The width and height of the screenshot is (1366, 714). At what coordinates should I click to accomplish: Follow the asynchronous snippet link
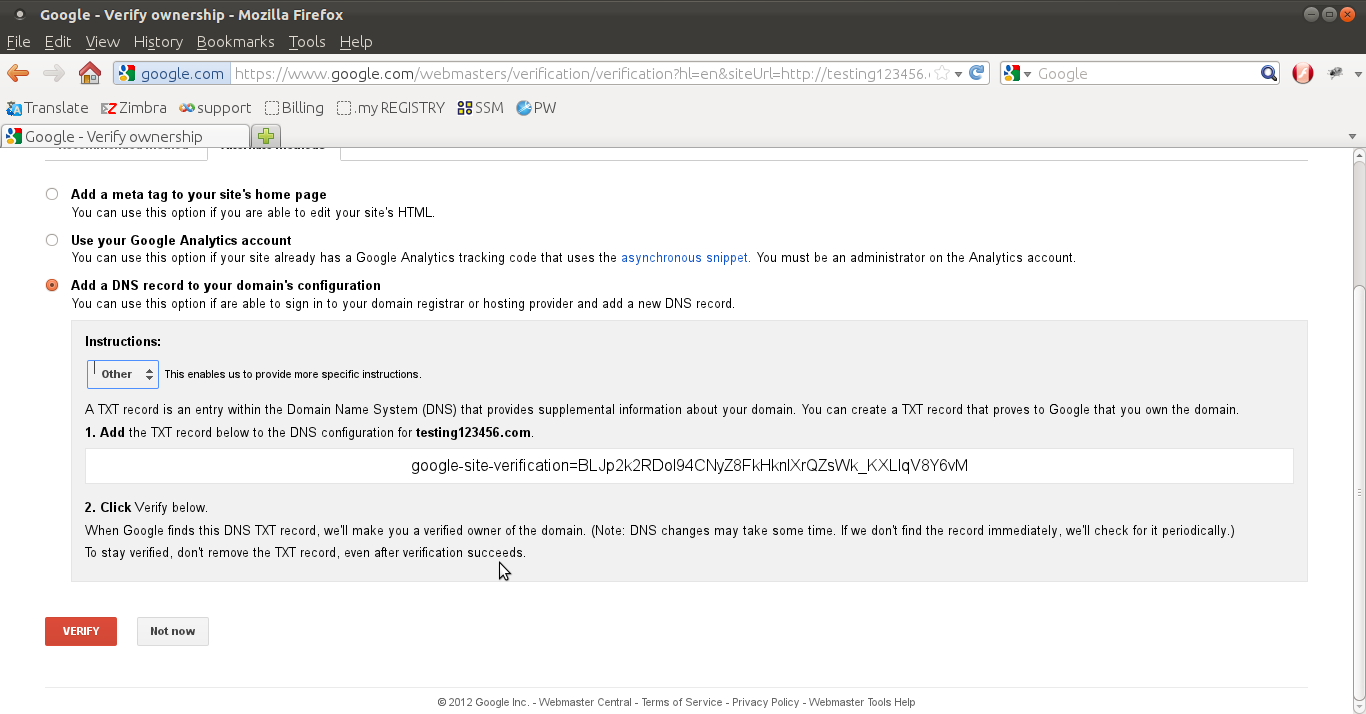[x=684, y=258]
